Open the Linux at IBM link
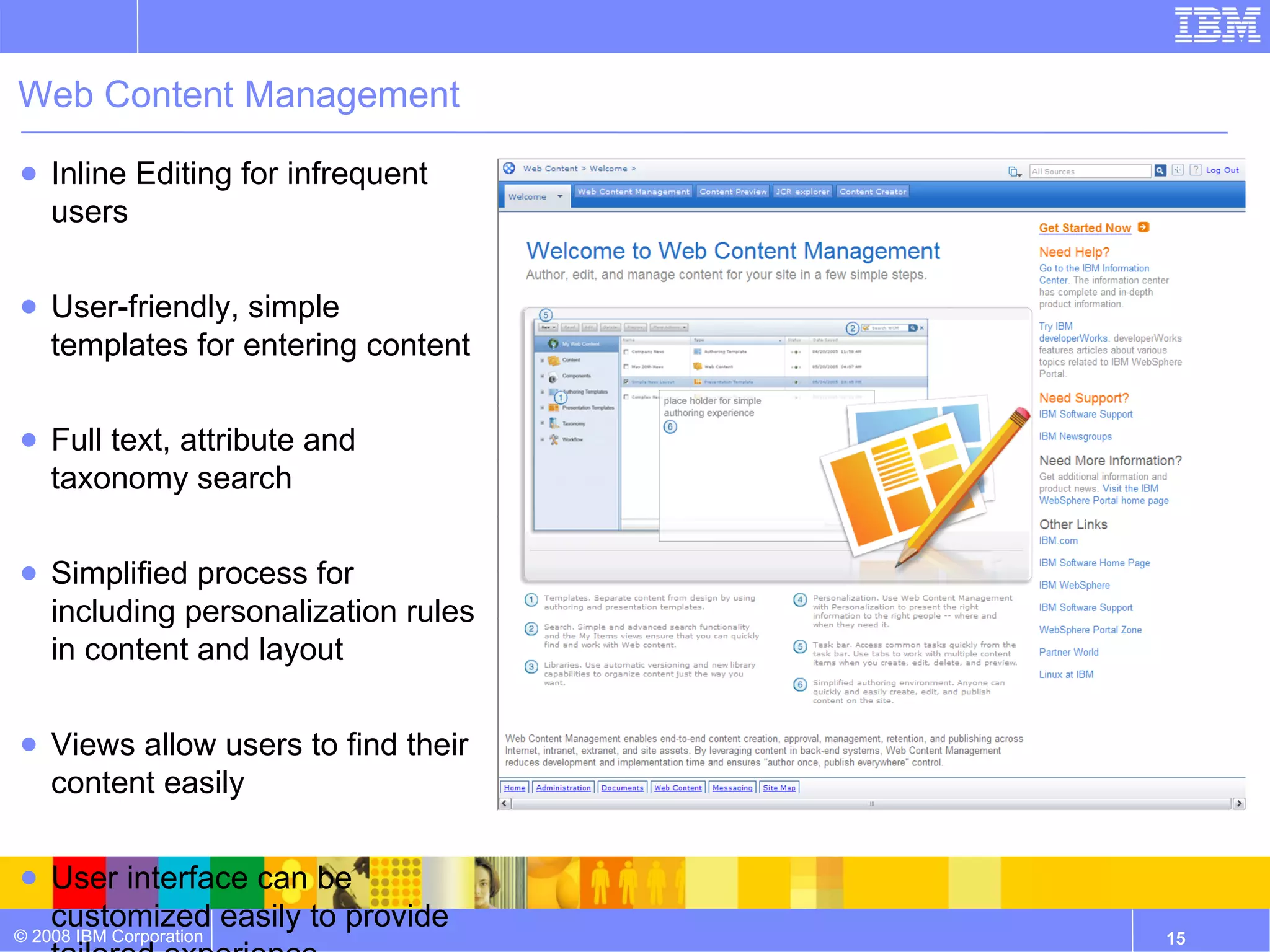1270x952 pixels. (1066, 674)
